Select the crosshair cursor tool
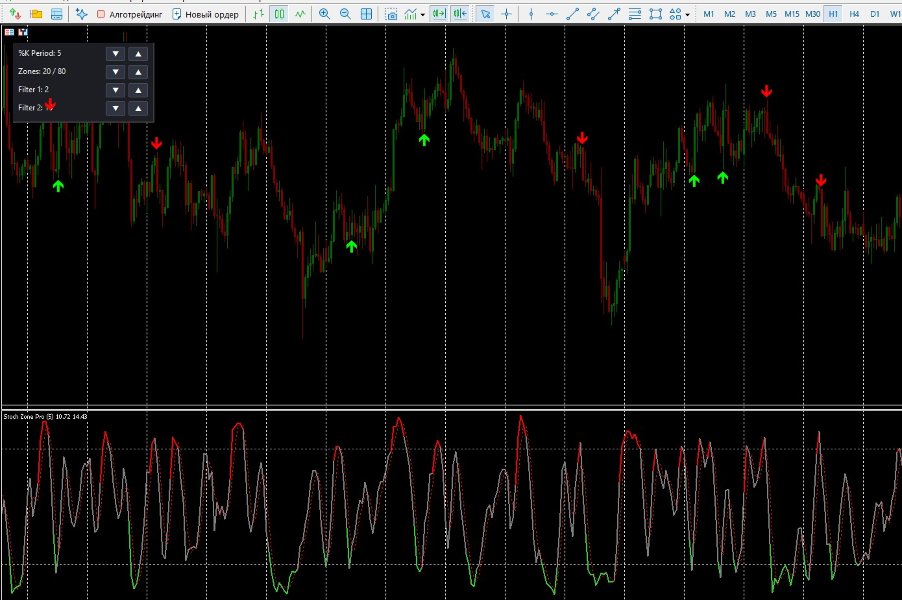902x600 pixels. pos(506,14)
